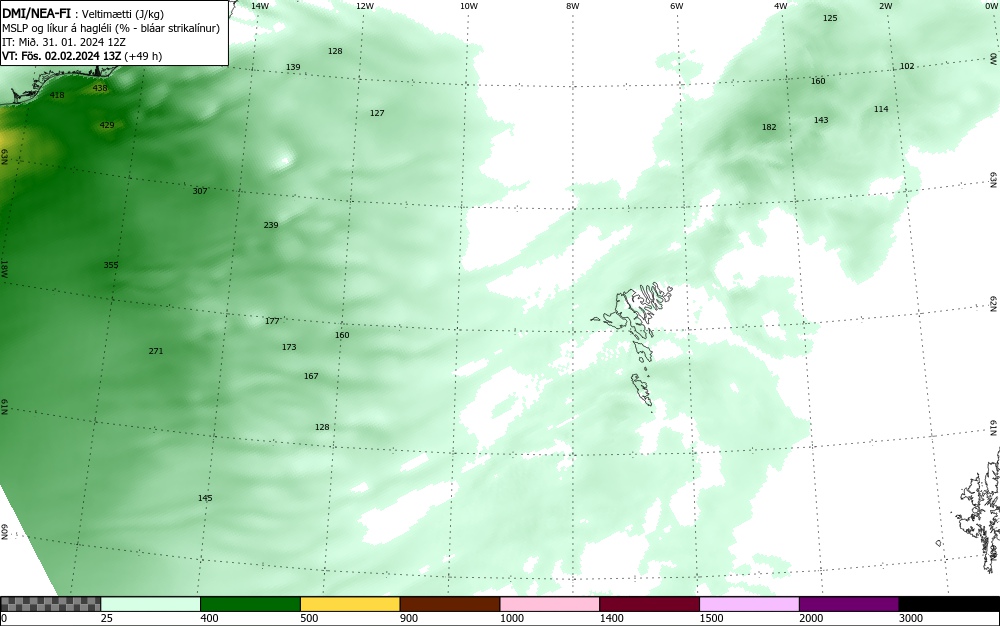Pick the dark green 400–500 legend swatch
This screenshot has width=1000, height=626.
[250, 604]
